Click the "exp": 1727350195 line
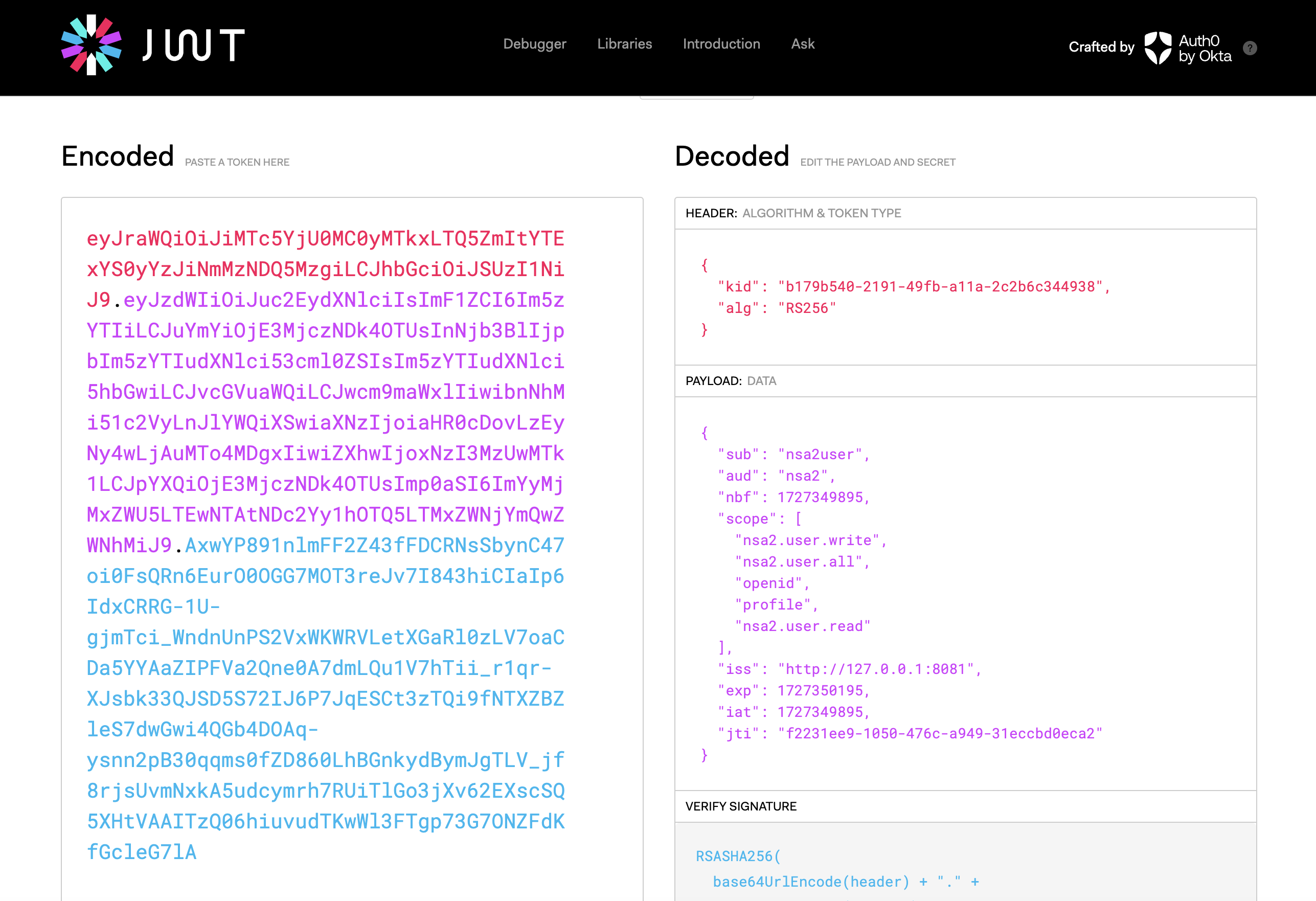Viewport: 1316px width, 901px height. tap(793, 691)
